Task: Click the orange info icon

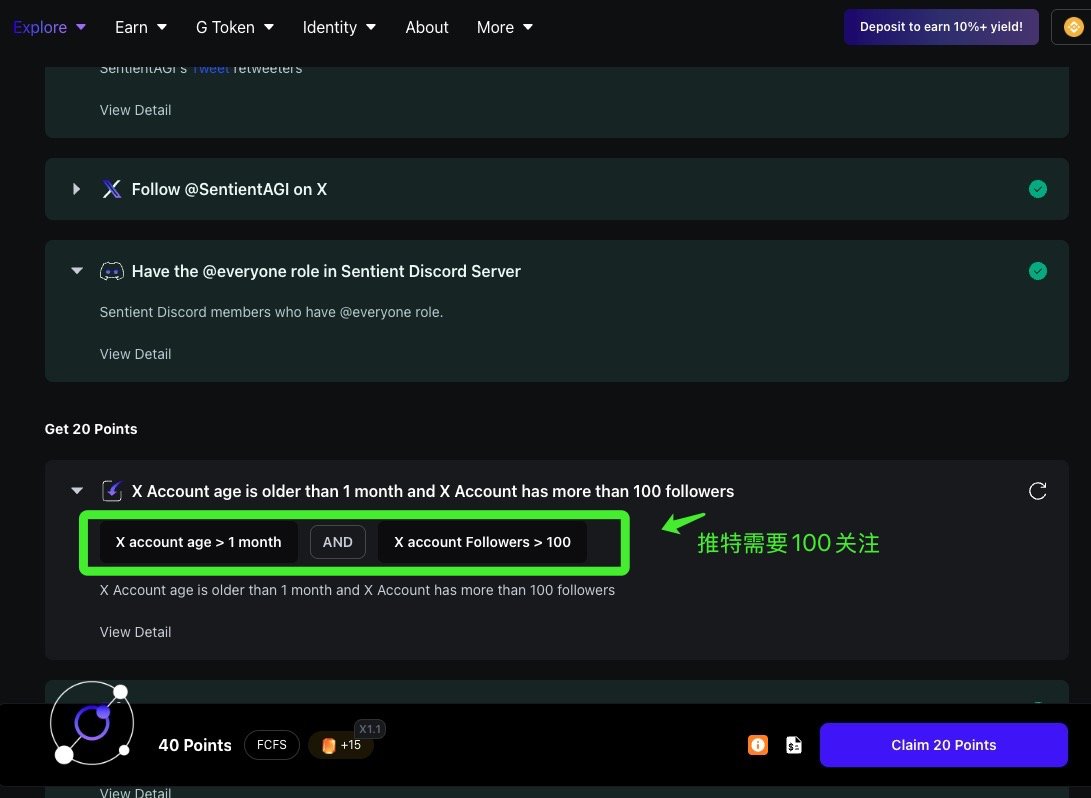Action: click(758, 745)
